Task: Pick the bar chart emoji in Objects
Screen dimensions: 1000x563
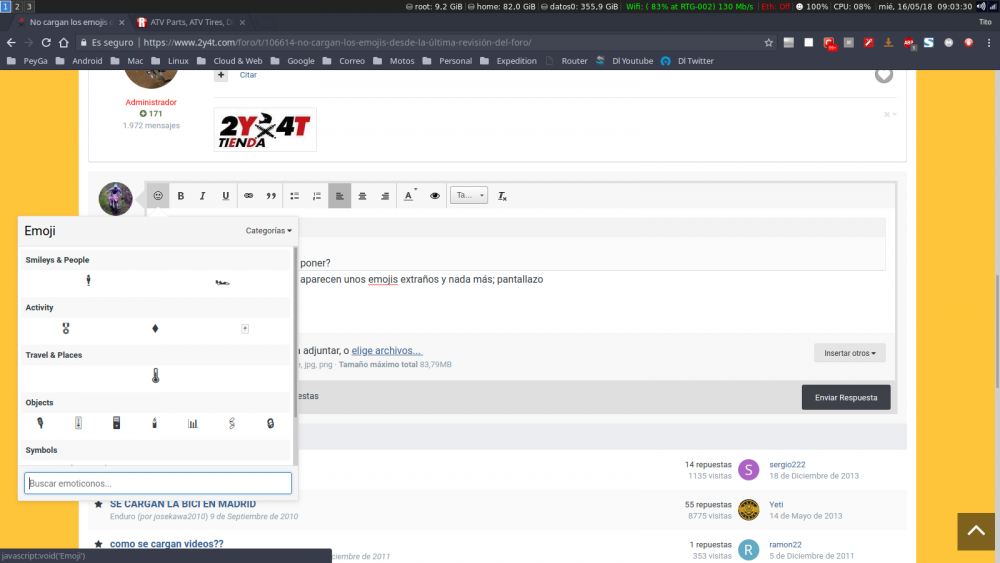Action: tap(193, 423)
